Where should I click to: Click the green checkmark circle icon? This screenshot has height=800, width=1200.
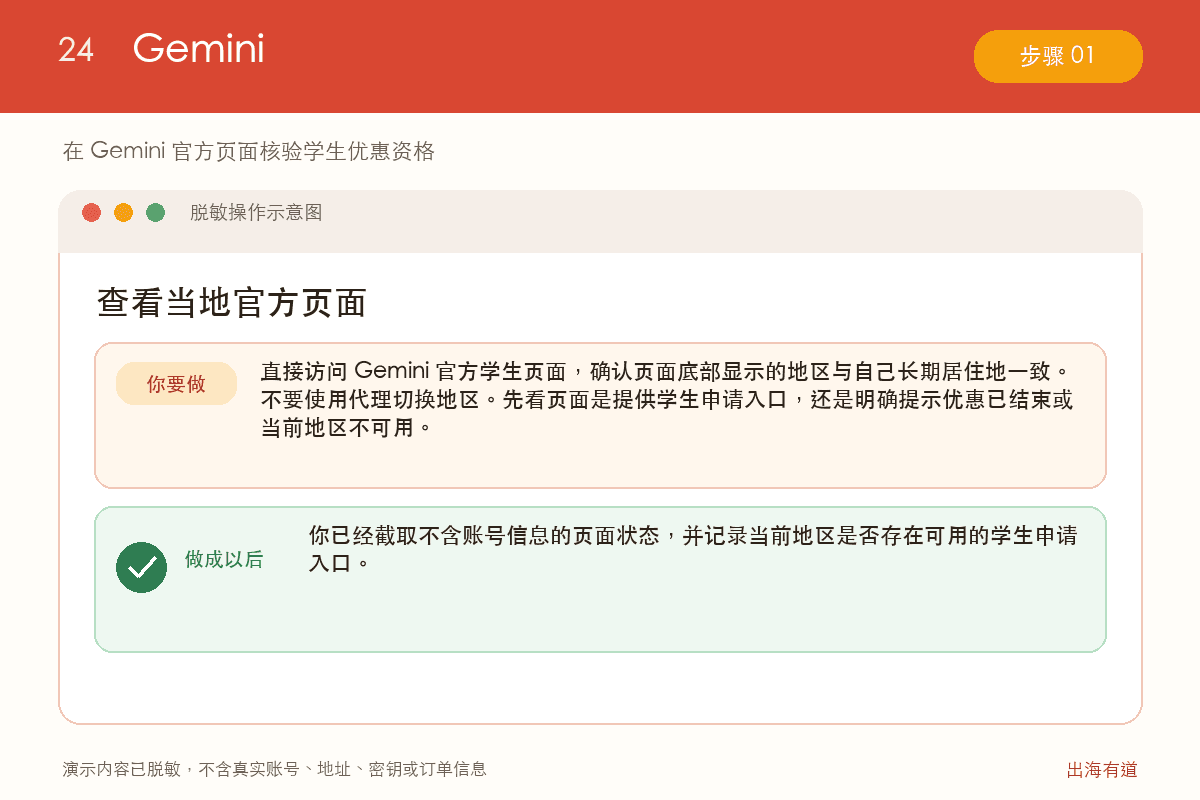tap(141, 568)
